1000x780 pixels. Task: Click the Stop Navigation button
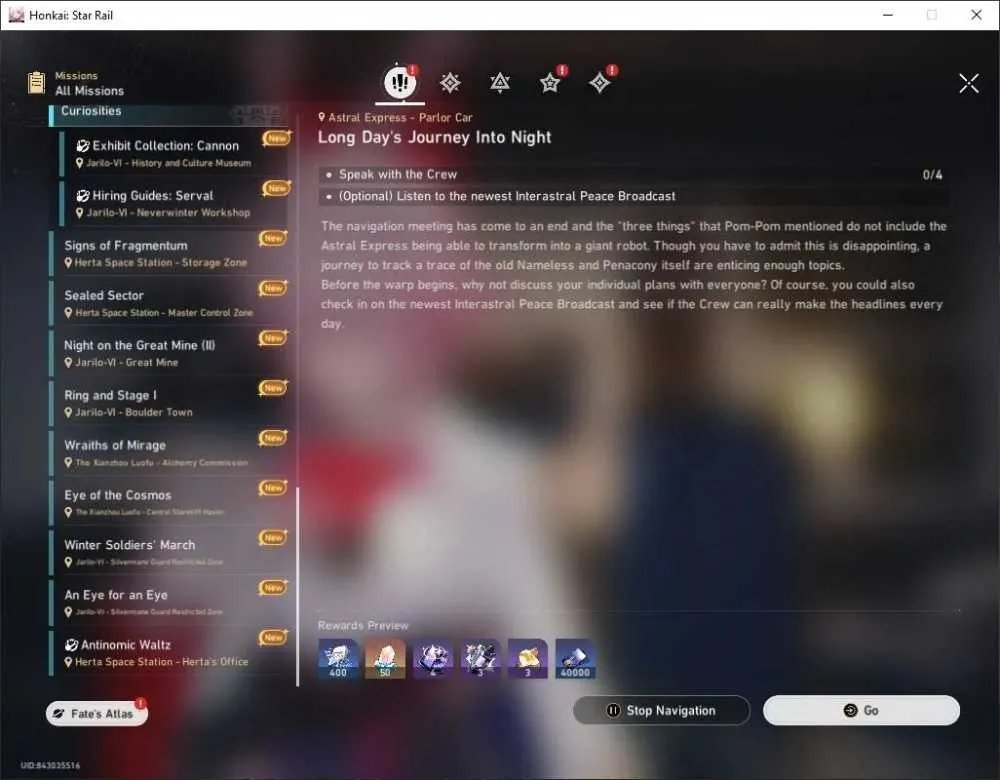tap(661, 710)
